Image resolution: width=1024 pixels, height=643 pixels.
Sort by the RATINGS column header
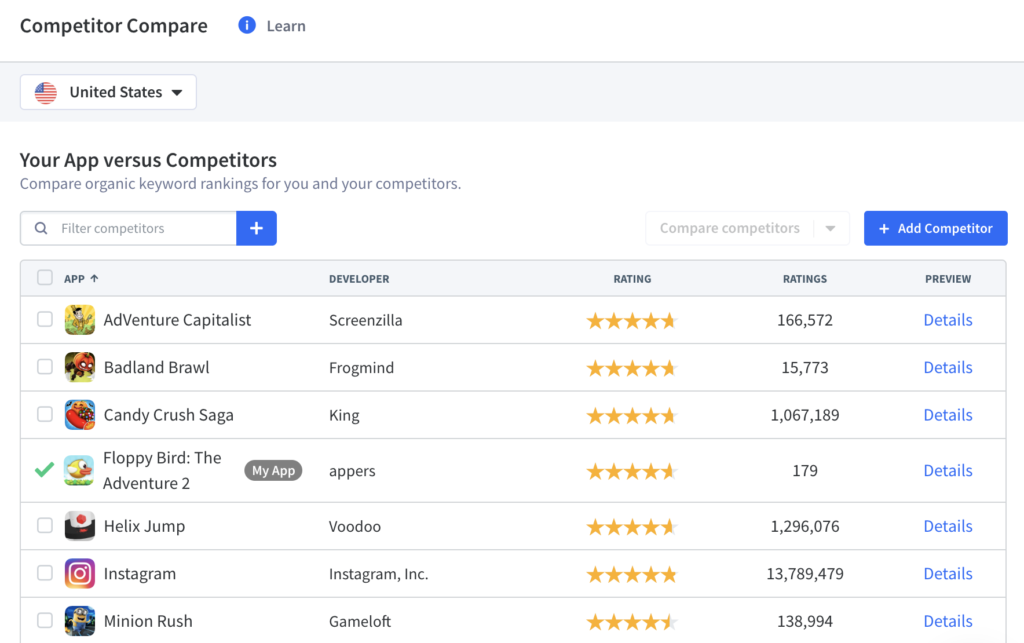point(805,279)
